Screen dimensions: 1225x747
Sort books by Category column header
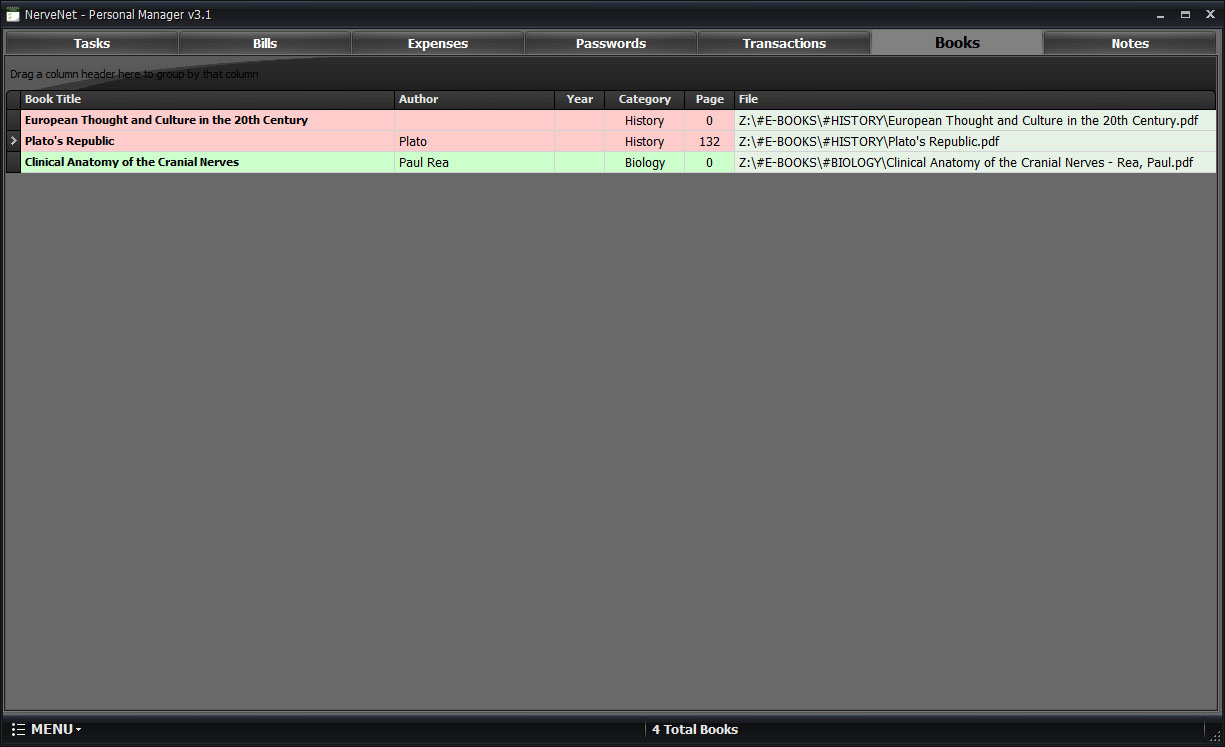tap(644, 99)
